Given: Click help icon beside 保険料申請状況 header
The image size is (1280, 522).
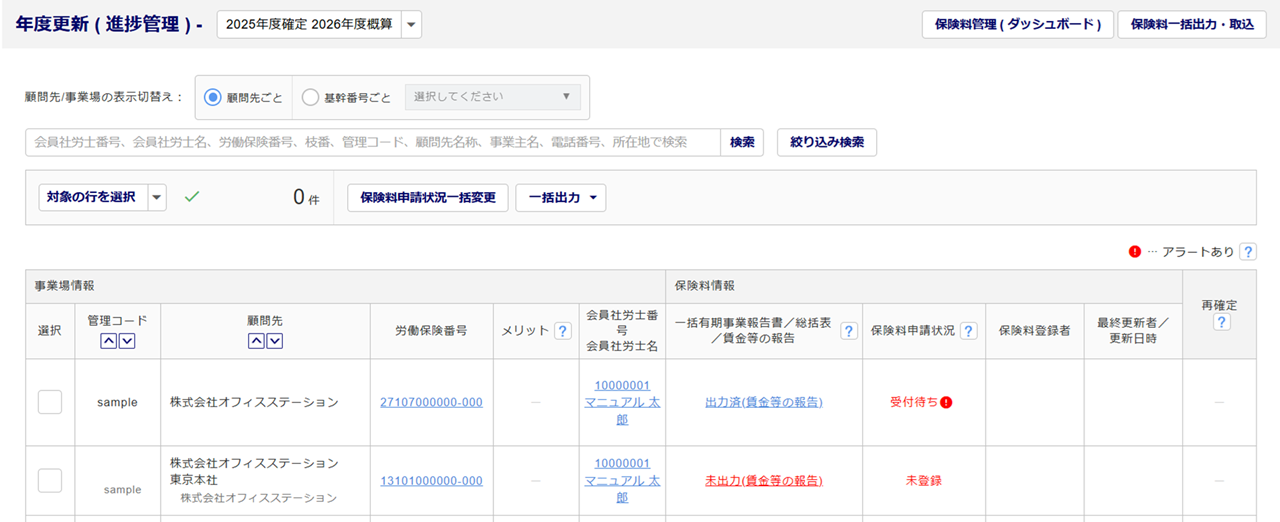Looking at the screenshot, I should pos(968,331).
